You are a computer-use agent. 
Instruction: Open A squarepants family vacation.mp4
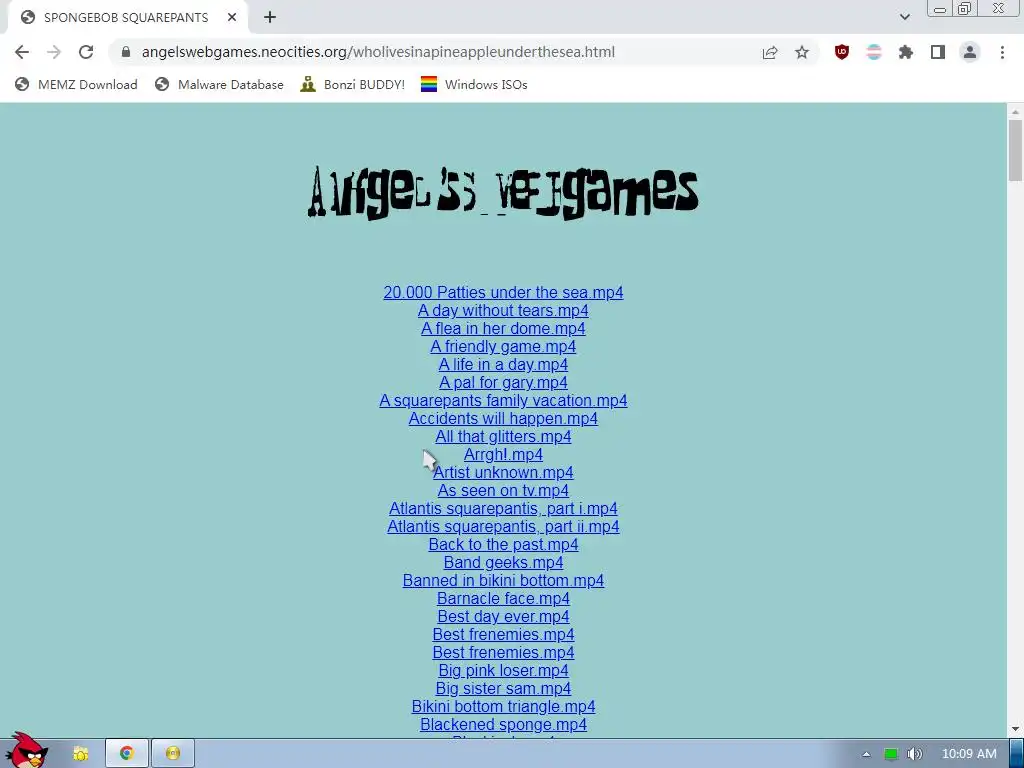[503, 400]
